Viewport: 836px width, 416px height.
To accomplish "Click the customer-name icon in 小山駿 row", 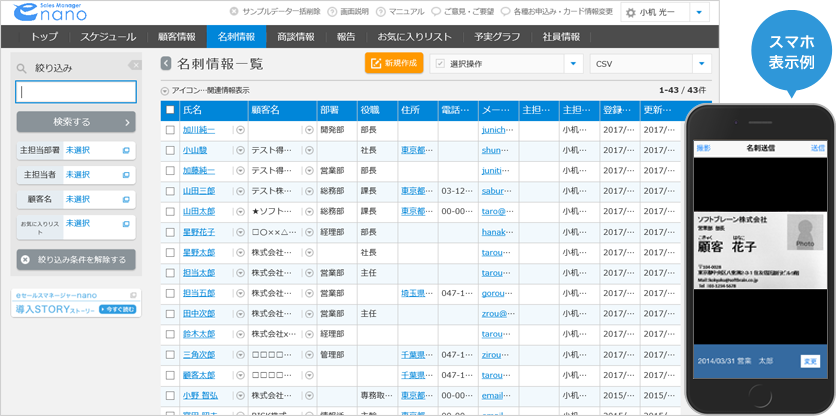I will (x=310, y=150).
